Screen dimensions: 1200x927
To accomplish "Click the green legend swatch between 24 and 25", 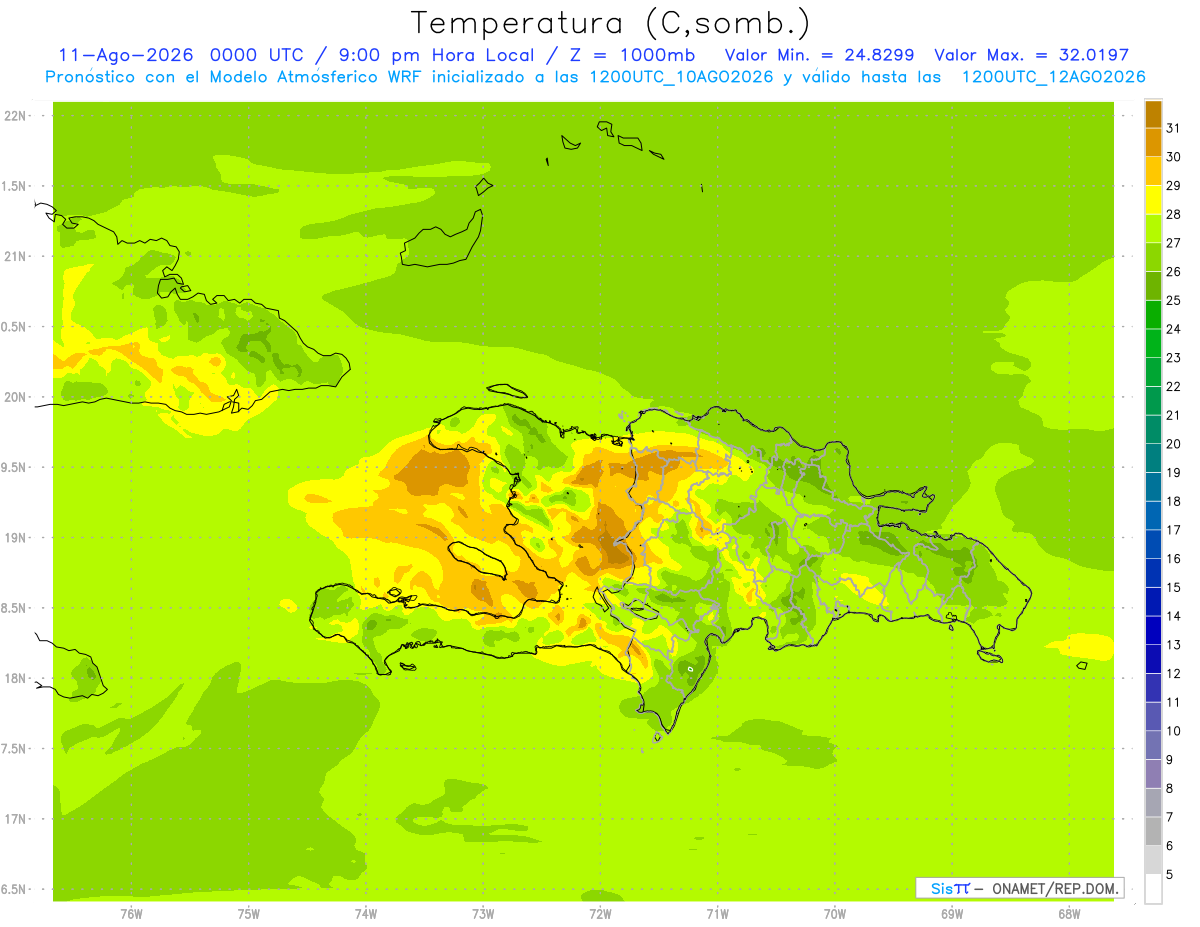I will (x=1153, y=315).
